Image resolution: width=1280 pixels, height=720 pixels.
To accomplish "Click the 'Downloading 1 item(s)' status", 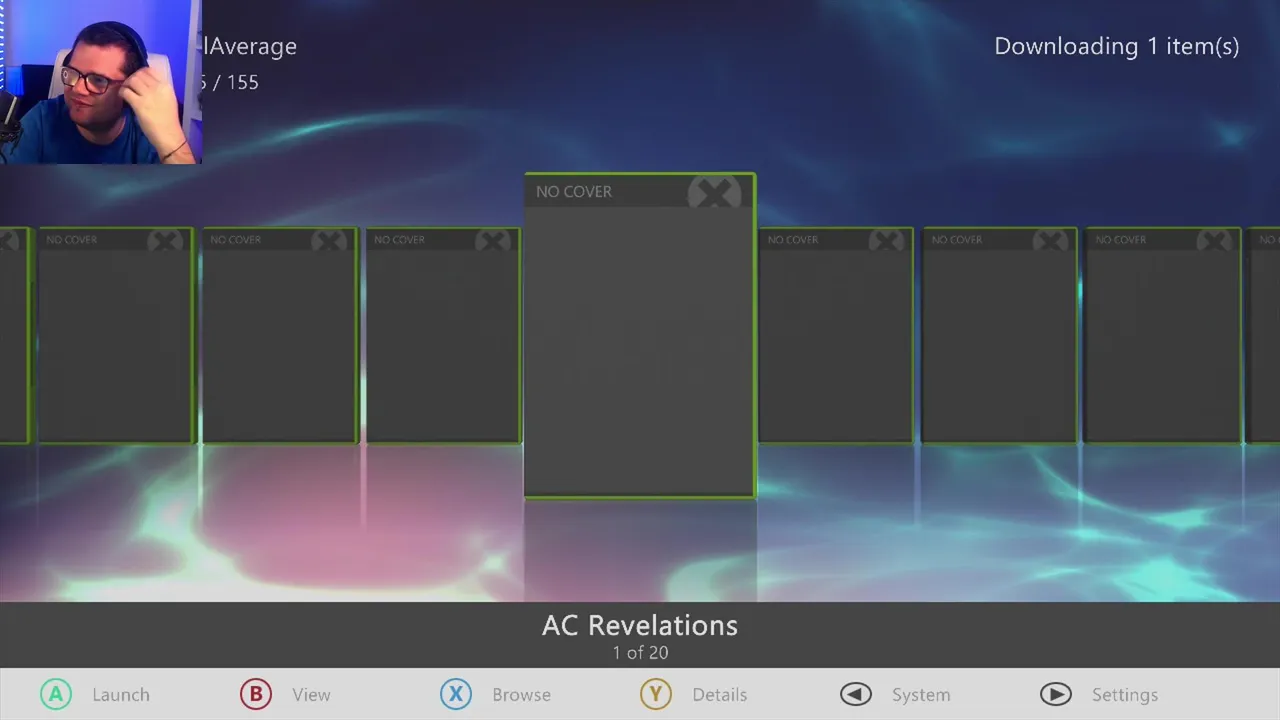I will tap(1117, 46).
